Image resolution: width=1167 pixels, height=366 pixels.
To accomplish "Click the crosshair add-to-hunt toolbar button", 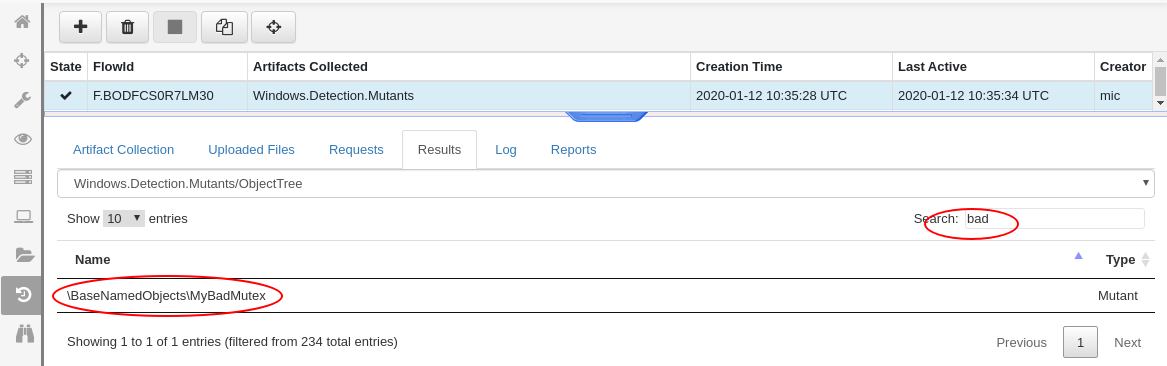I will pyautogui.click(x=273, y=27).
